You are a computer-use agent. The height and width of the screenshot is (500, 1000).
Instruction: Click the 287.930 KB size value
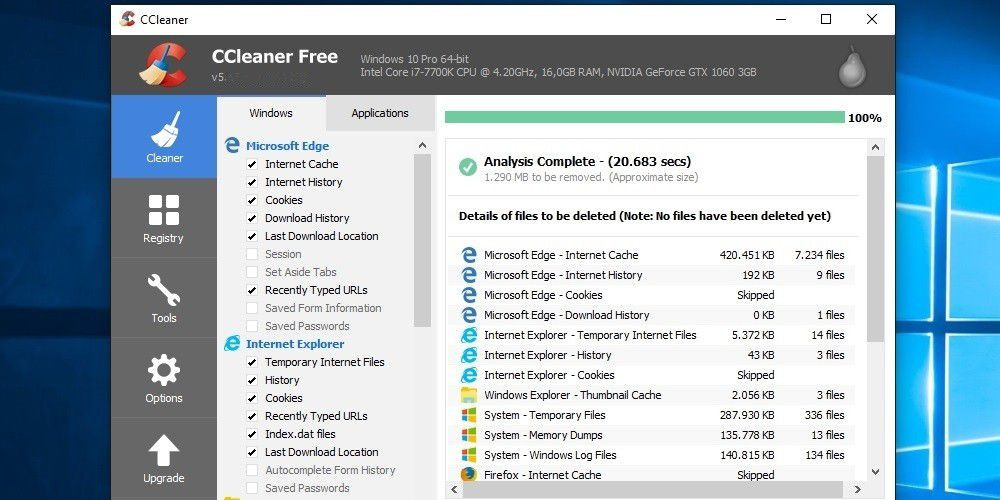747,415
